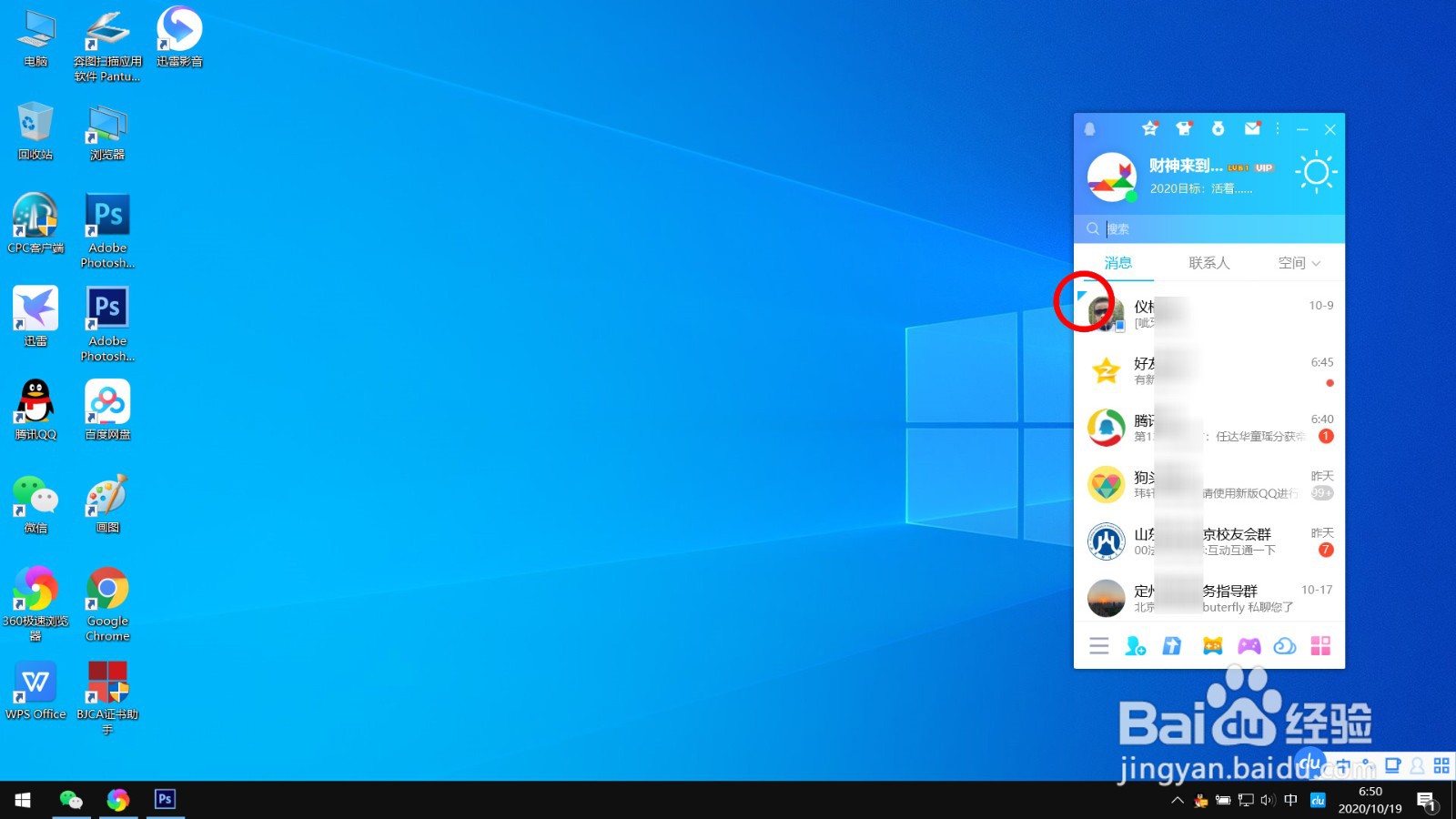The image size is (1456, 819).
Task: Open WeChat from the taskbar
Action: (71, 800)
